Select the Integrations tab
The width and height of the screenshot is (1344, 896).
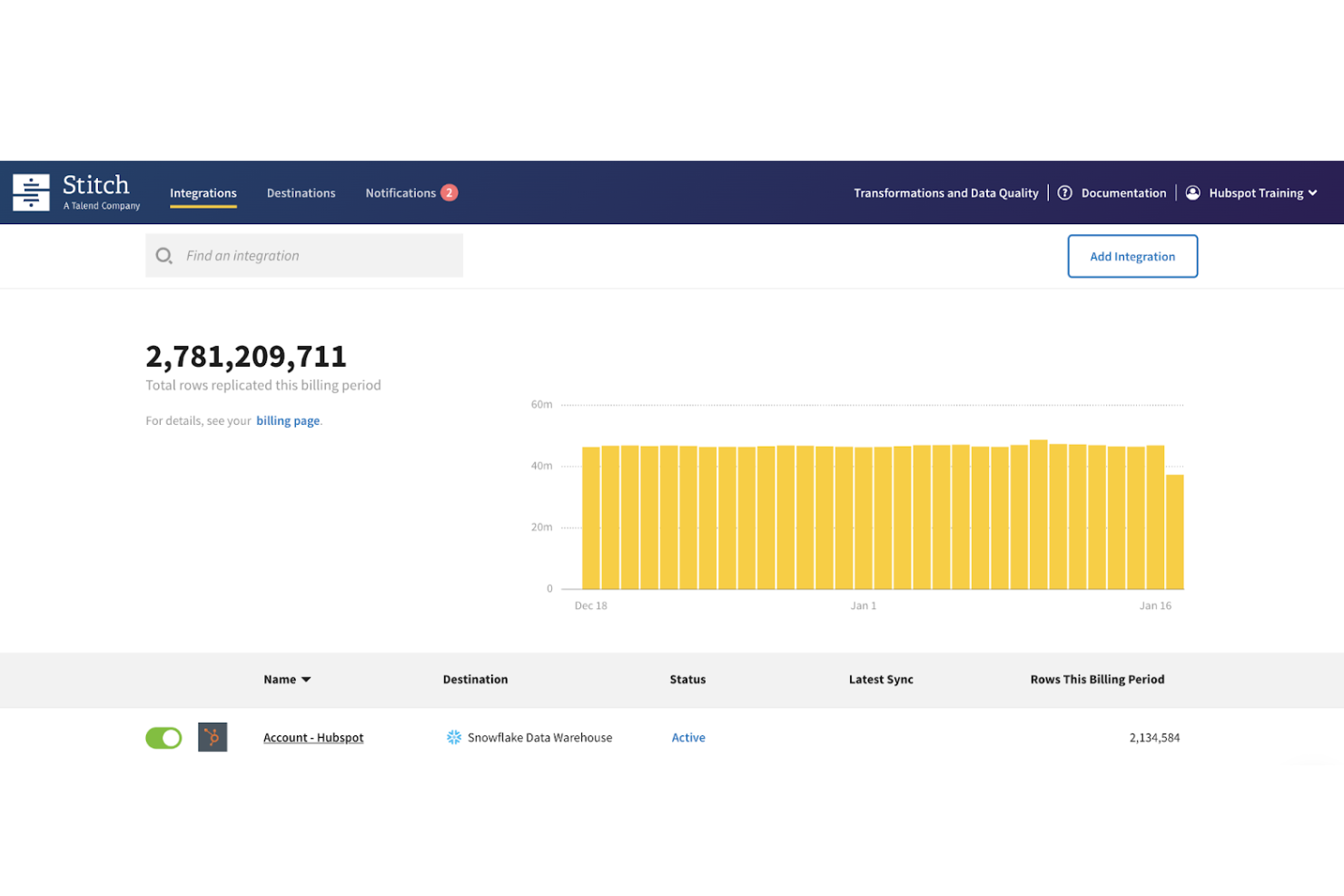203,192
